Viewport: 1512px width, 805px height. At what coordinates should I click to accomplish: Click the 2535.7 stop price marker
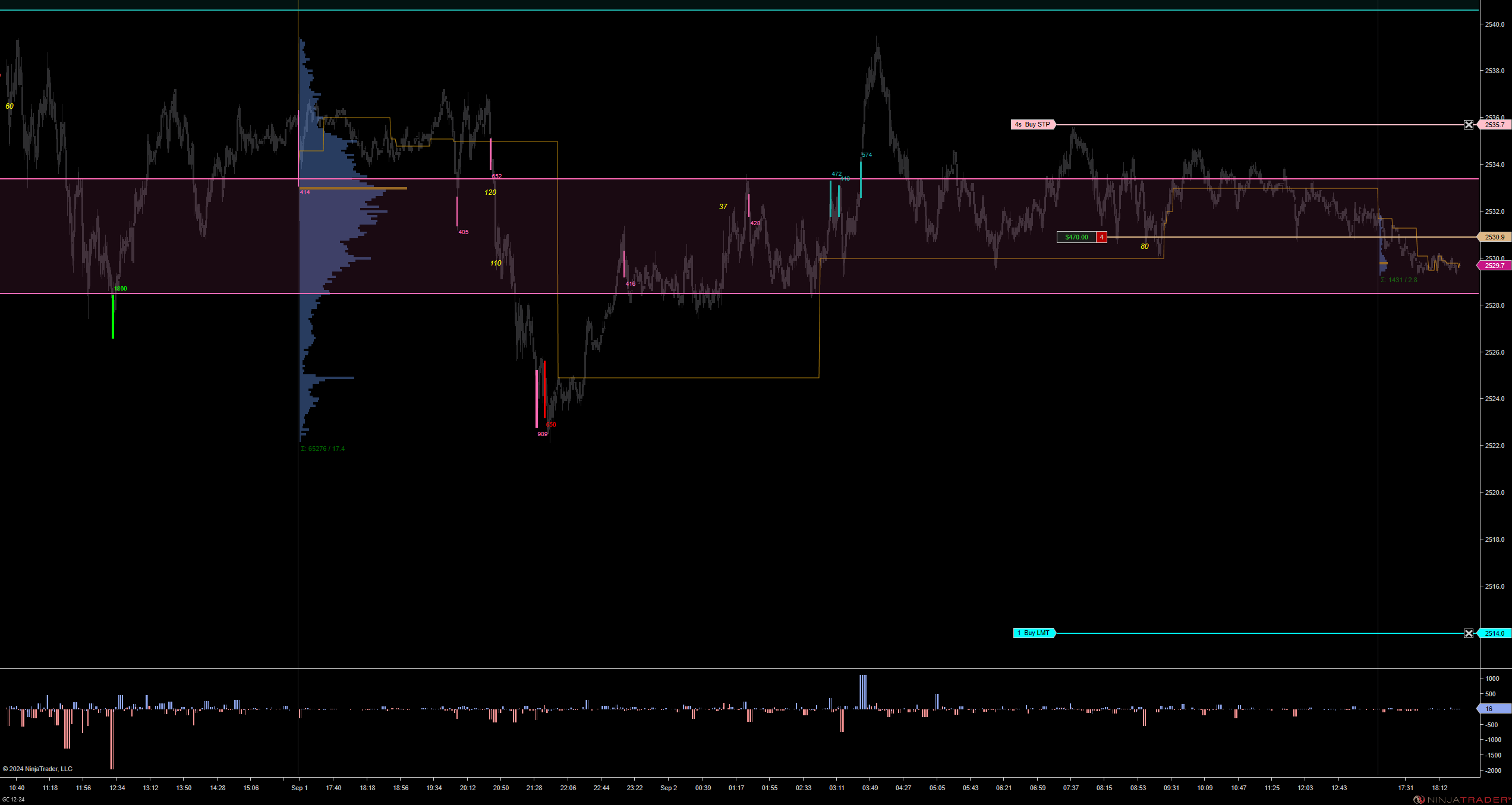(x=1494, y=125)
